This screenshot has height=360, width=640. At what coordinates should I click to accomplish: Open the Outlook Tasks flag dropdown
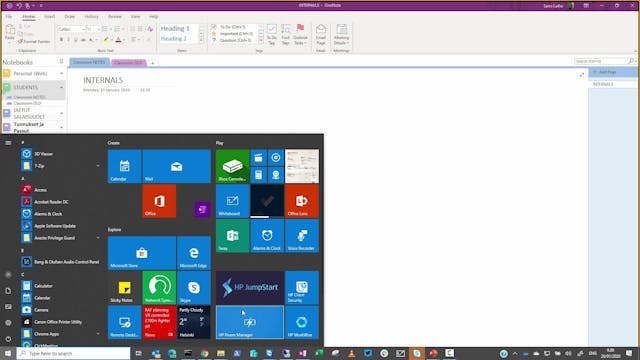(x=300, y=34)
